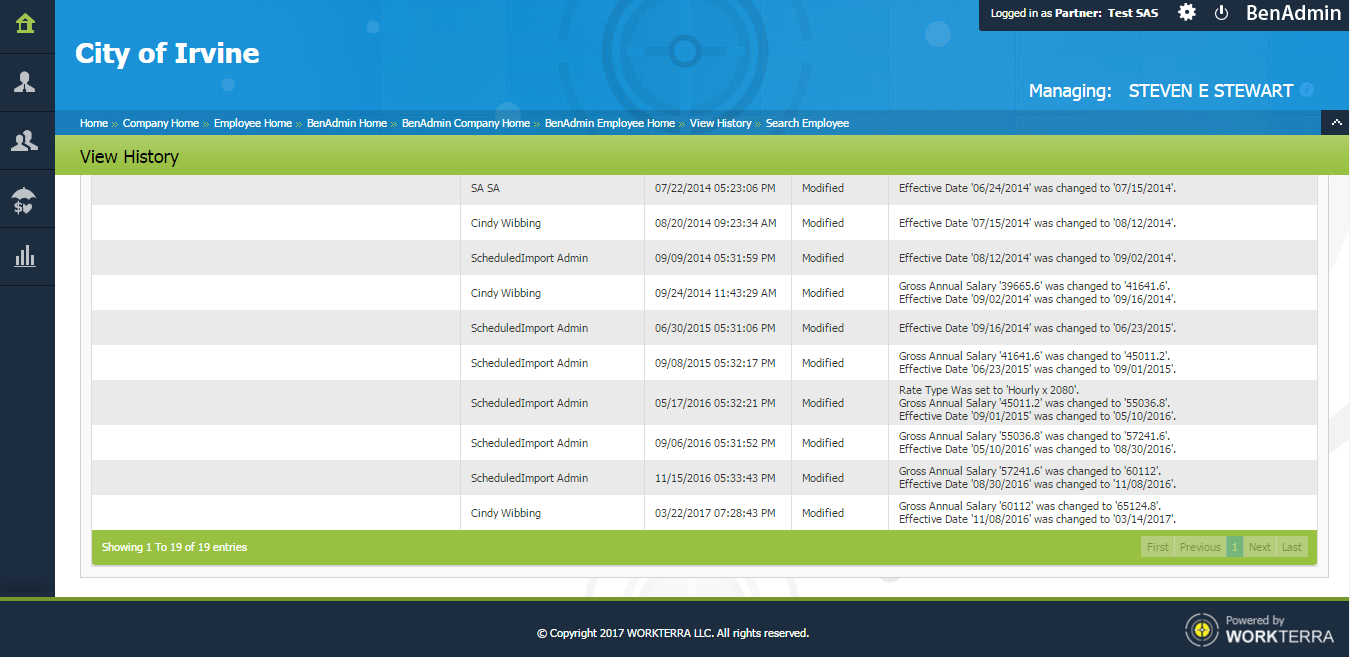The height and width of the screenshot is (657, 1350).
Task: Click managed employee name STEVEN E STEWART
Action: (x=1211, y=90)
